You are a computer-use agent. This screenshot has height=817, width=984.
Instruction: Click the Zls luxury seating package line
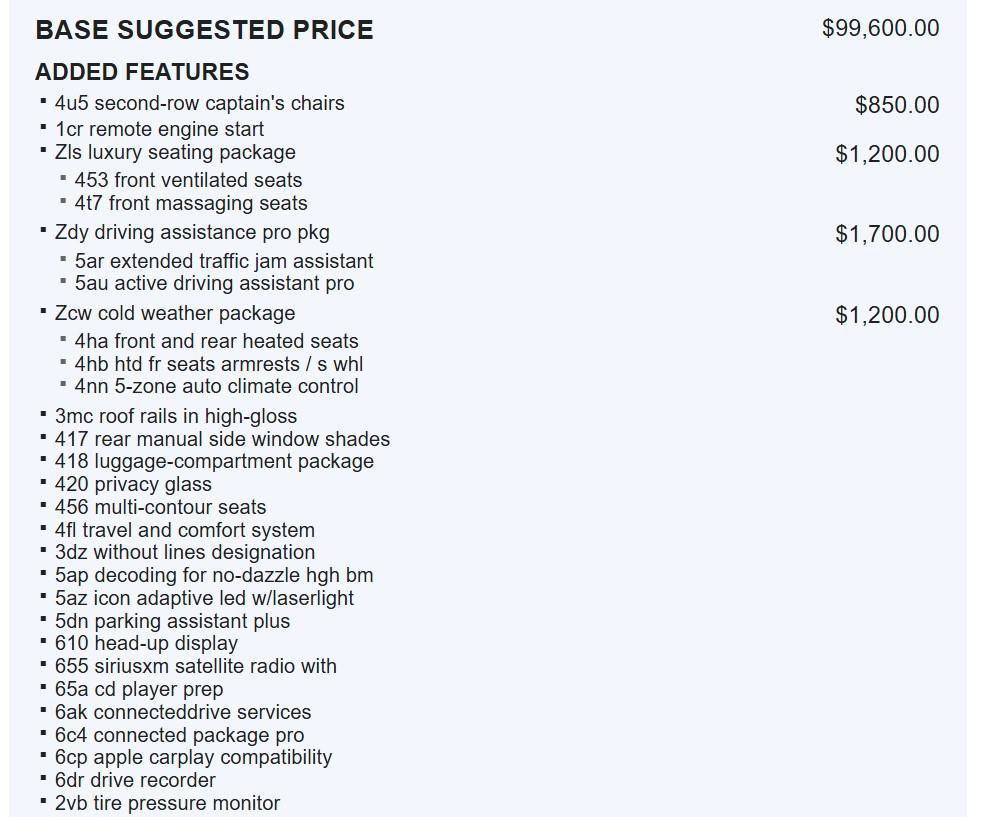point(175,152)
